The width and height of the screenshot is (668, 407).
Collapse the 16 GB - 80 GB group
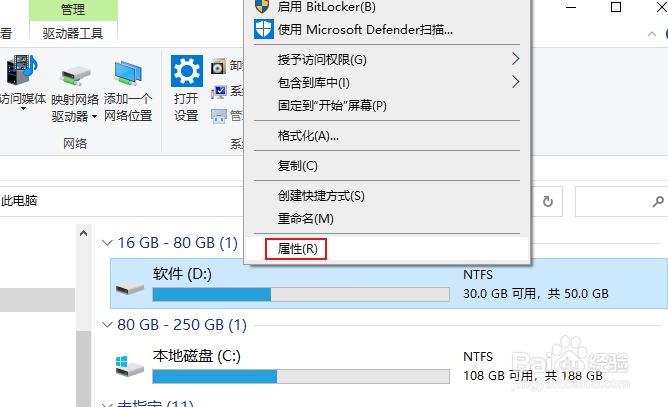tap(107, 243)
